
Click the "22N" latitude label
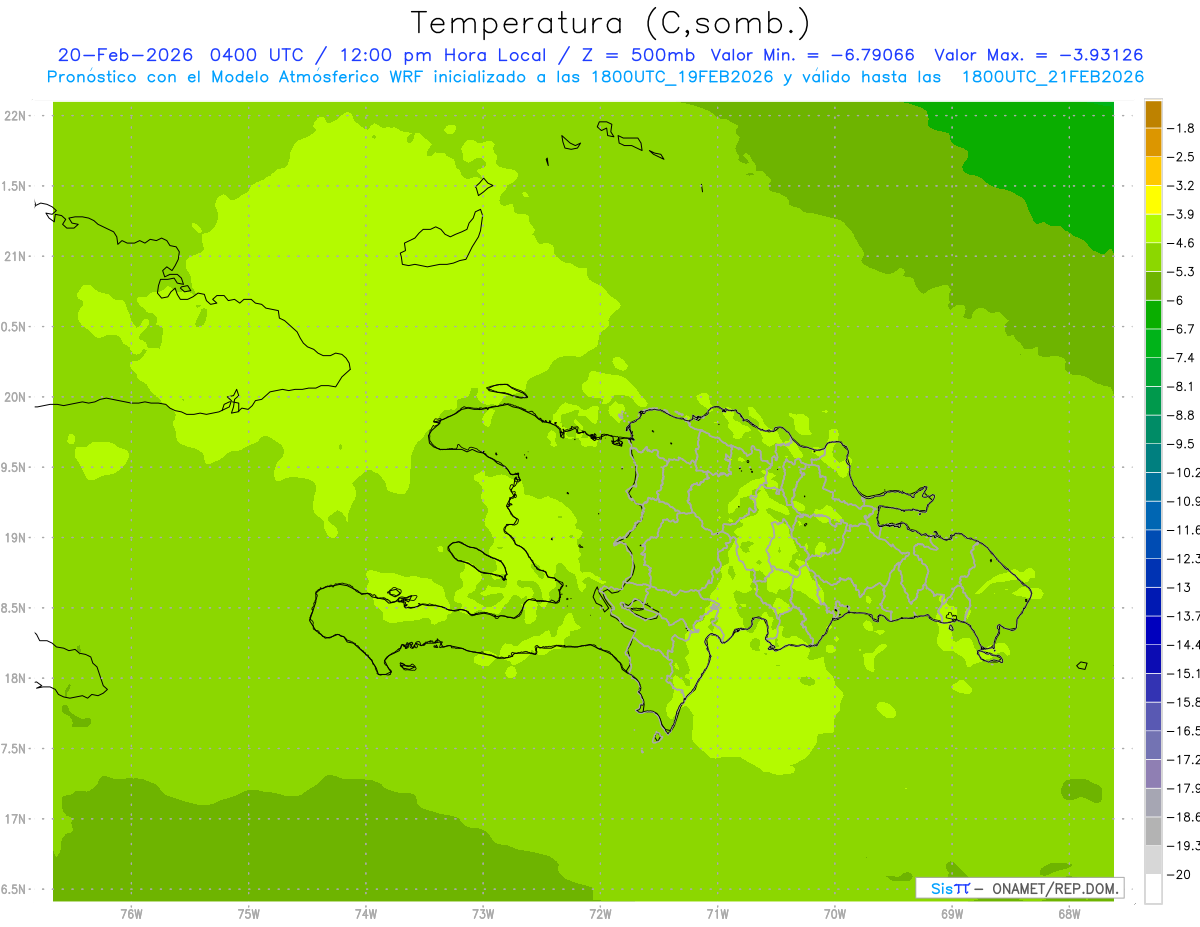16,116
